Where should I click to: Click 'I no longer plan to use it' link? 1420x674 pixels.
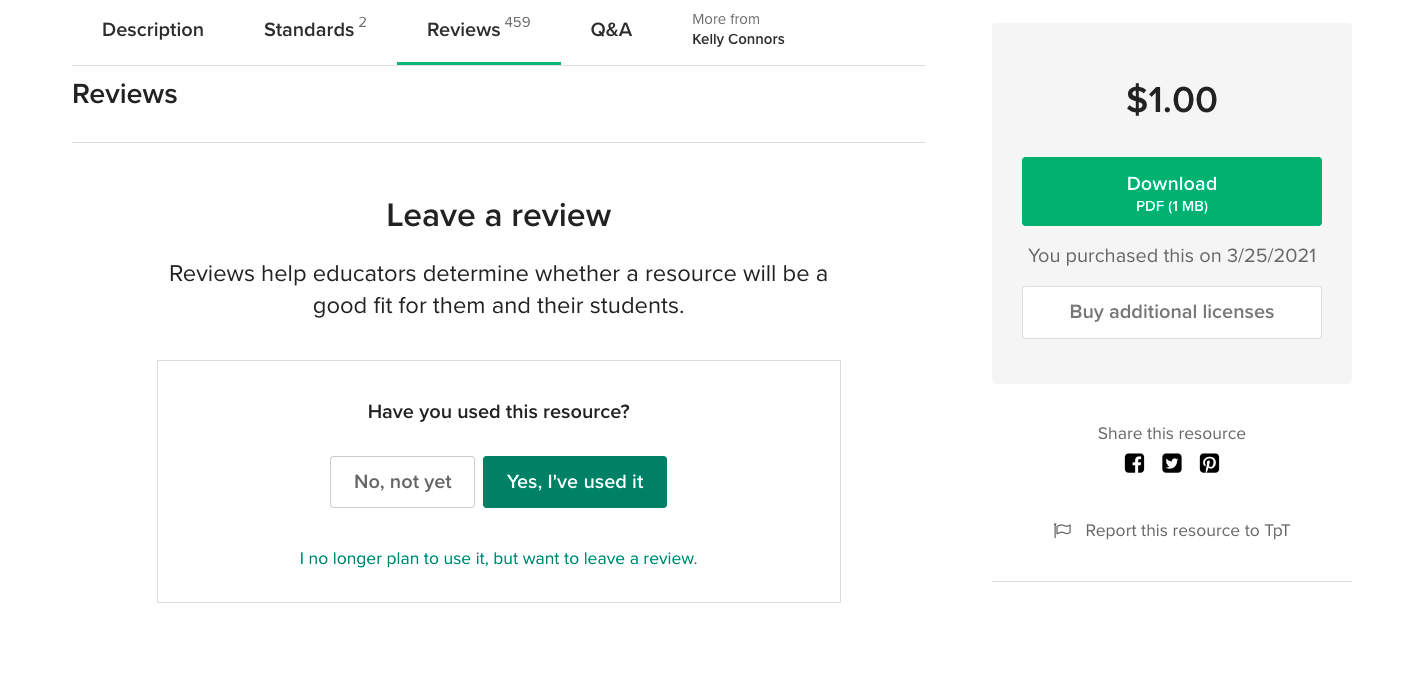(498, 558)
